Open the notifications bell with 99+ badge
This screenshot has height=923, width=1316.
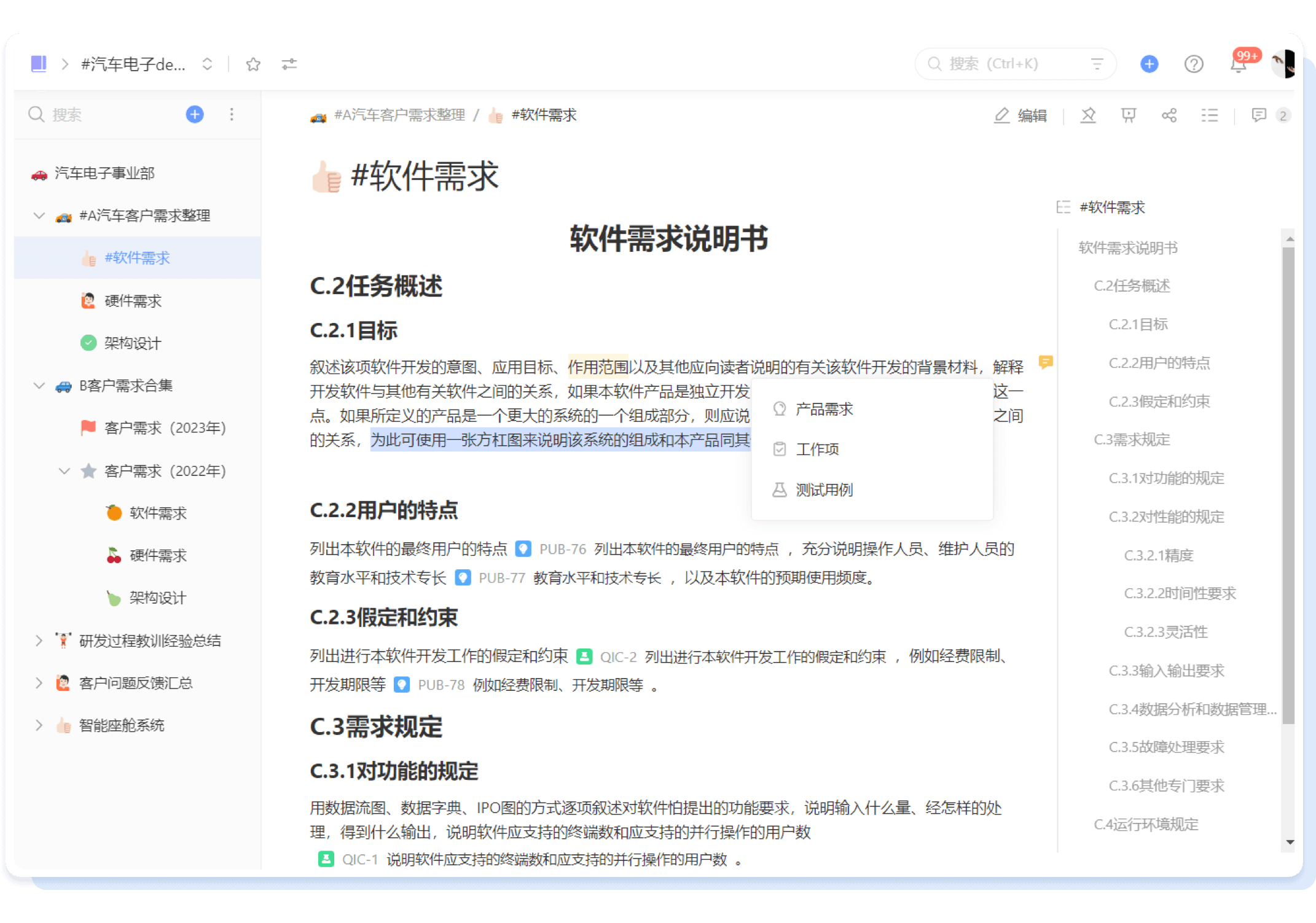point(1239,64)
